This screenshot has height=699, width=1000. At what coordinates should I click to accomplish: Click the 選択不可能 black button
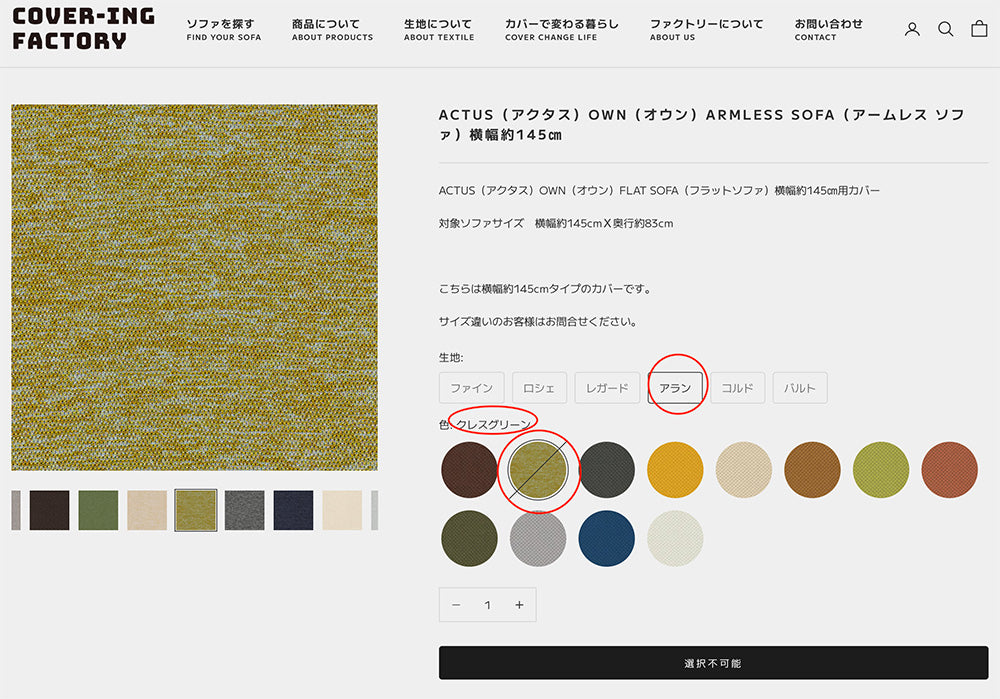click(713, 663)
